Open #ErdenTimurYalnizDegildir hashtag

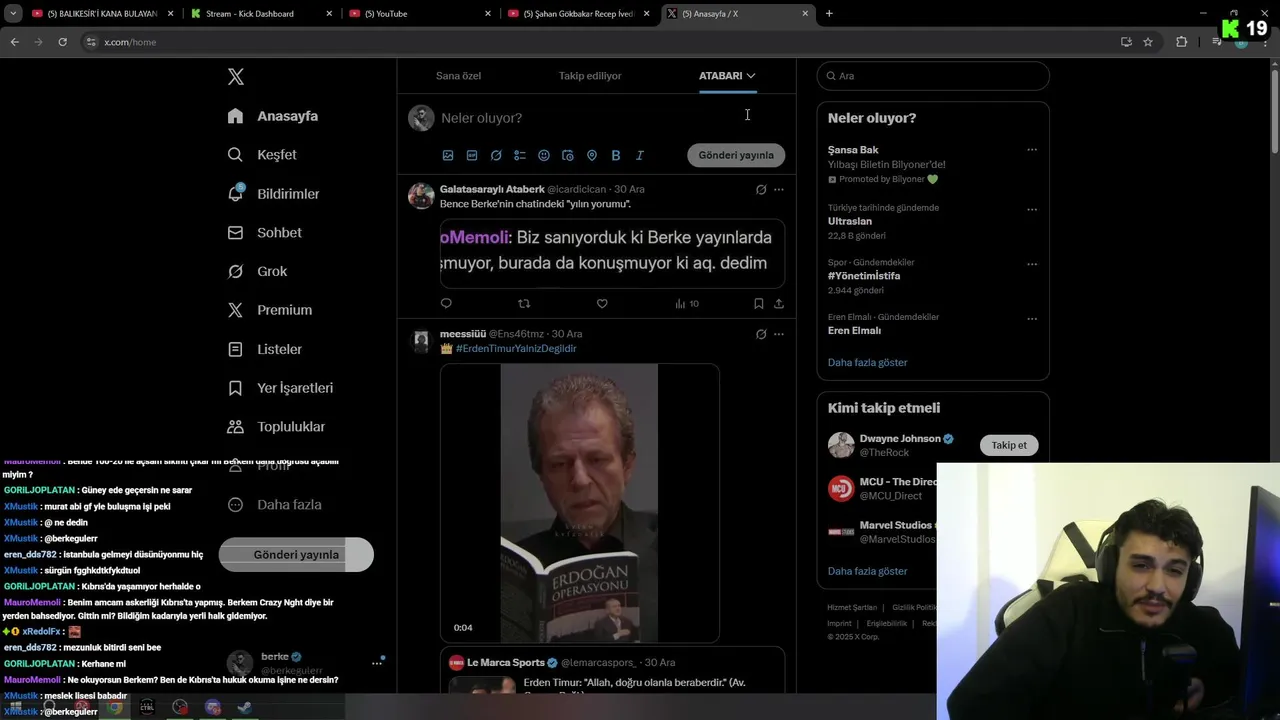pos(516,349)
